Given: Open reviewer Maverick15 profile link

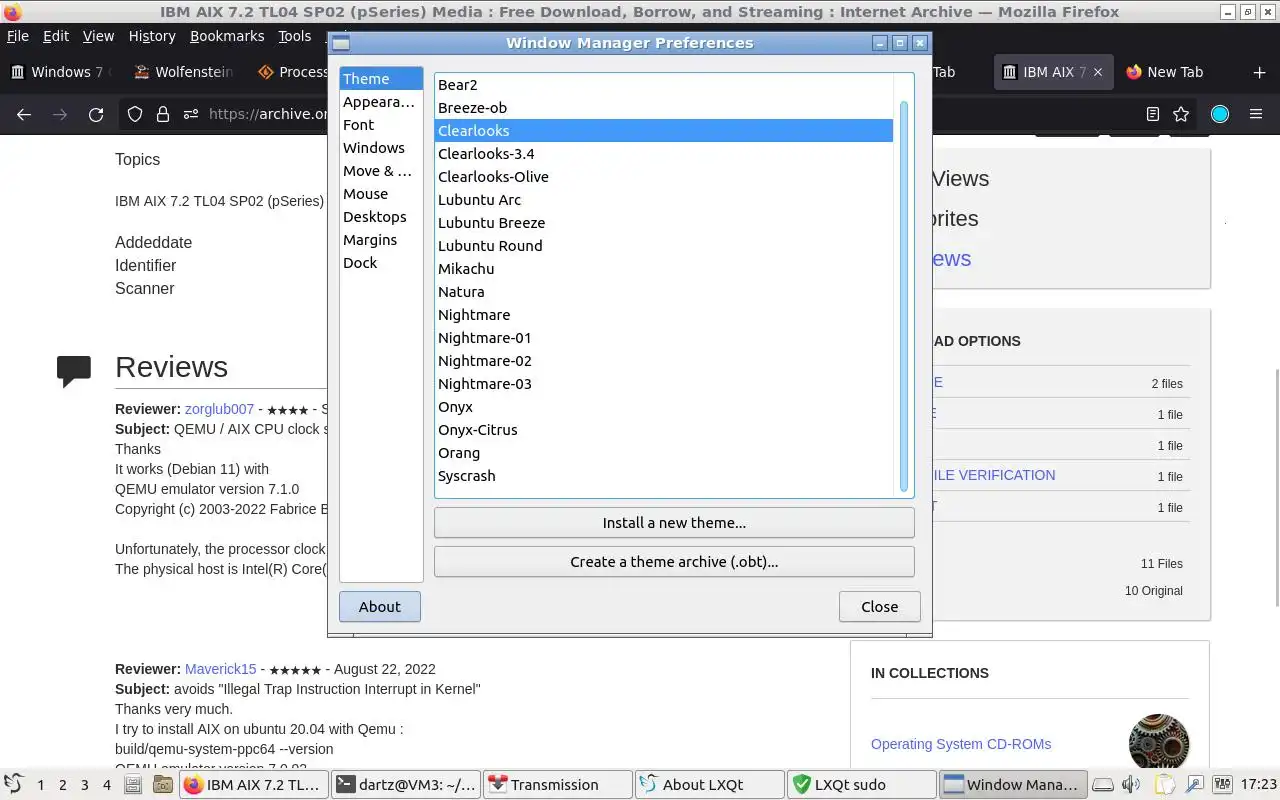Looking at the screenshot, I should point(220,669).
